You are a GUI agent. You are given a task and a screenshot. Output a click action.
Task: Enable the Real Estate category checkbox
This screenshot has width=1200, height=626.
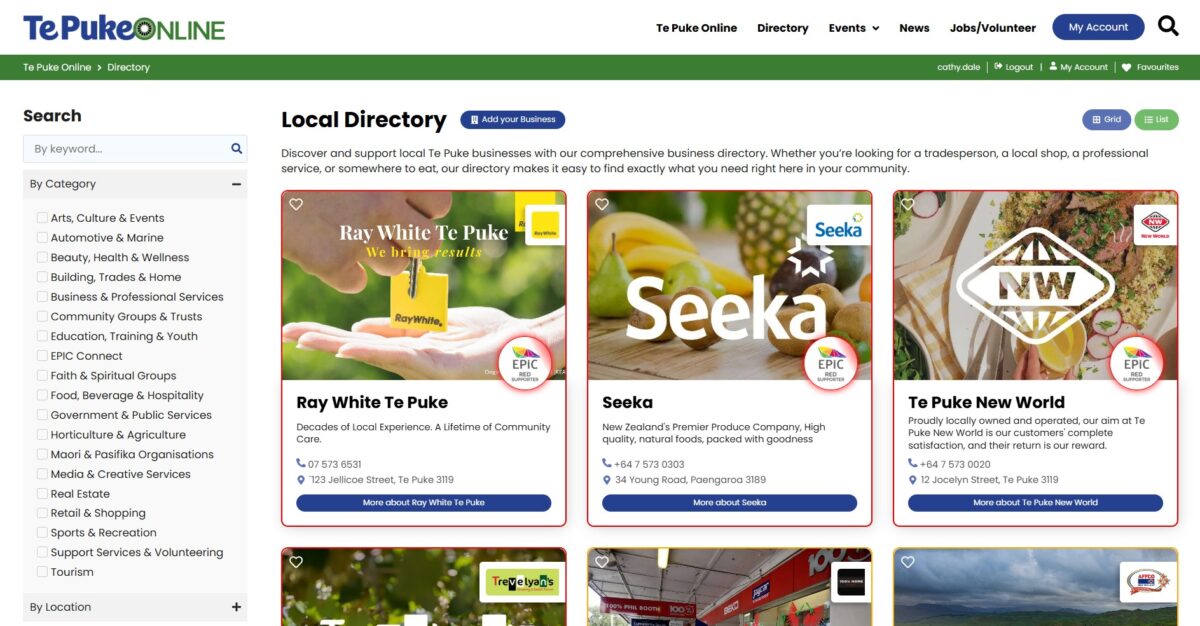coord(42,494)
